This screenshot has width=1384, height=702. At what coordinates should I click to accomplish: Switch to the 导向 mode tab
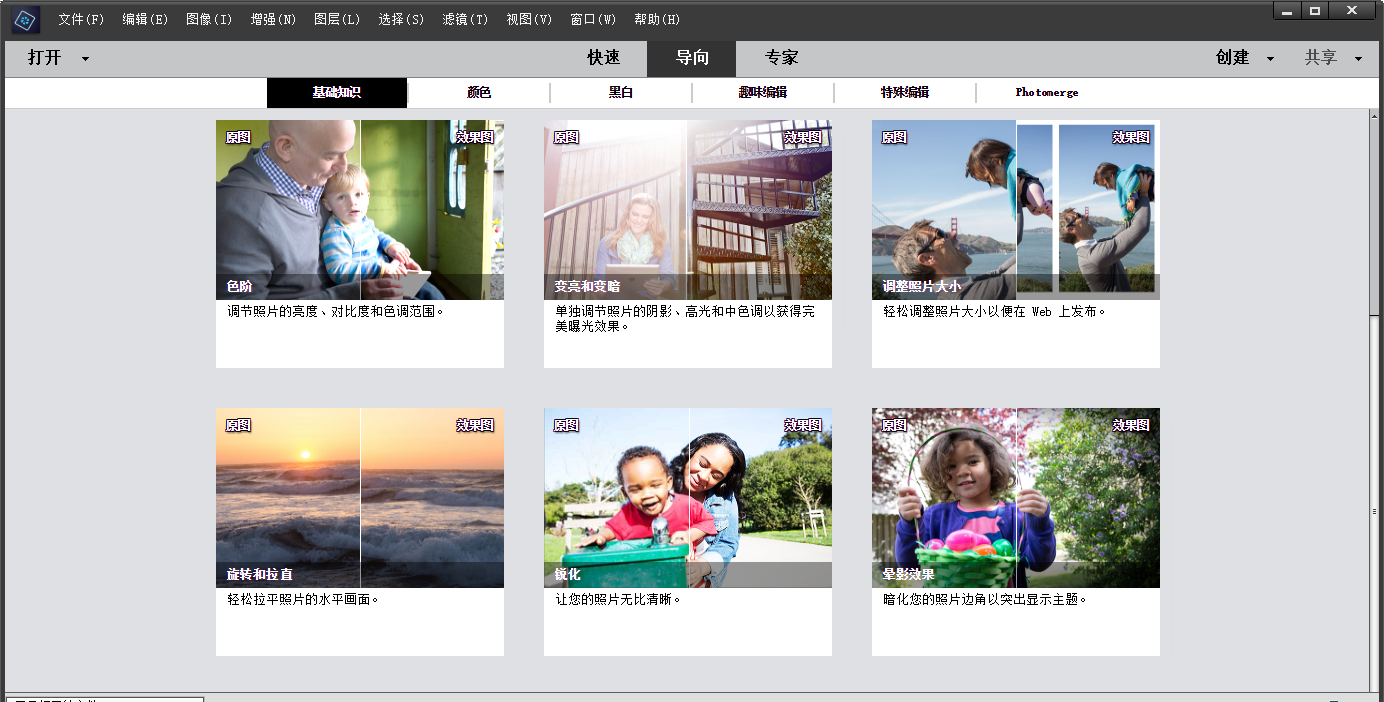coord(692,58)
